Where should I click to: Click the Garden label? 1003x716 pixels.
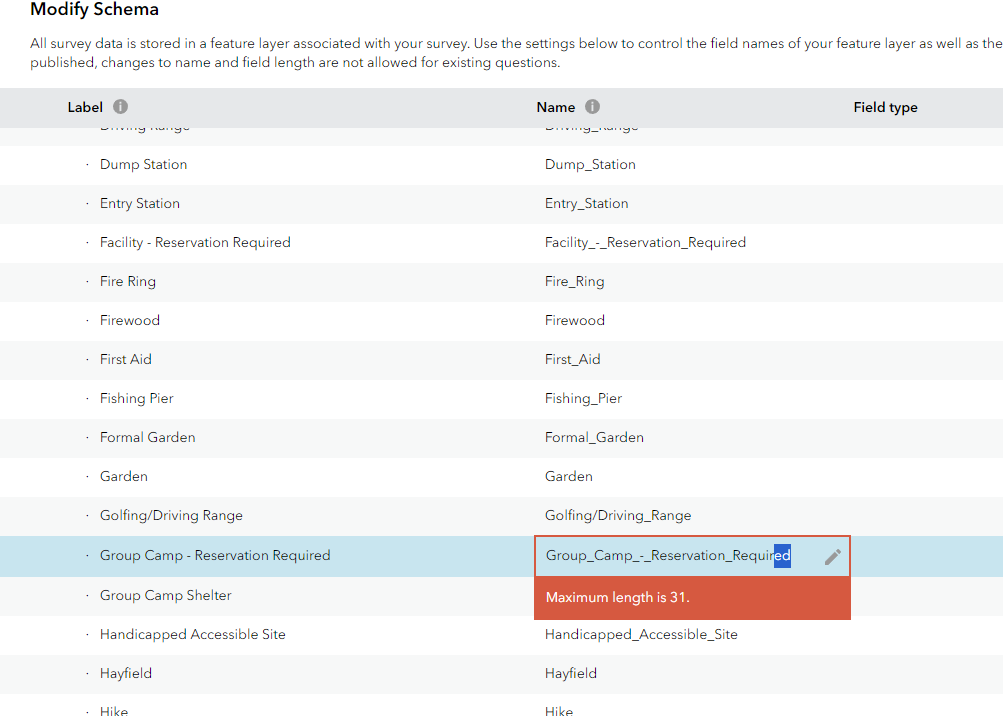tap(123, 476)
